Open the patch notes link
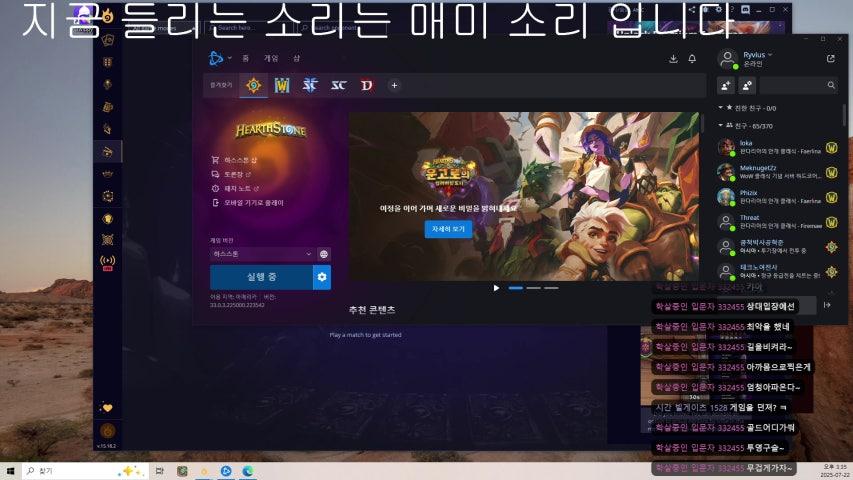853x480 pixels. pos(235,188)
